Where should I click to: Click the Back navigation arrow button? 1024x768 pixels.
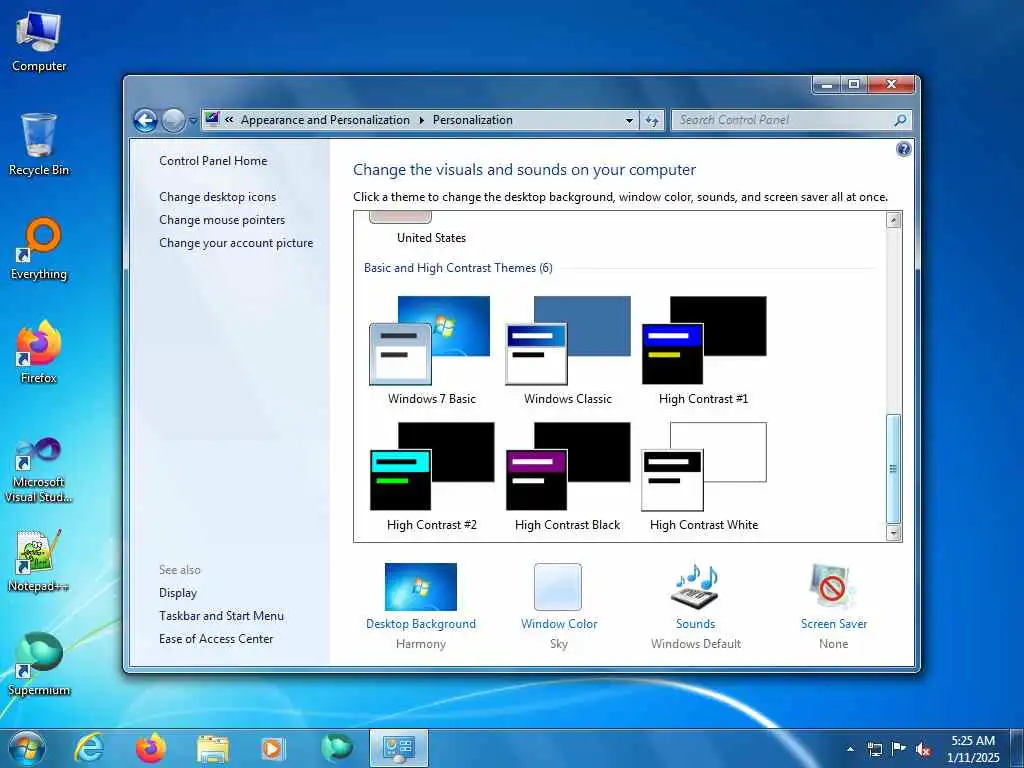[145, 120]
